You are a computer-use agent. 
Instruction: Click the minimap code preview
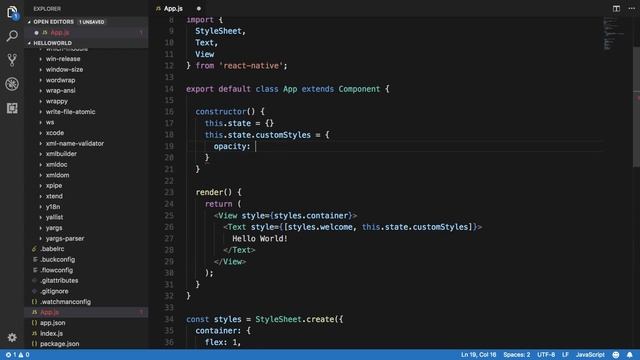point(613,33)
